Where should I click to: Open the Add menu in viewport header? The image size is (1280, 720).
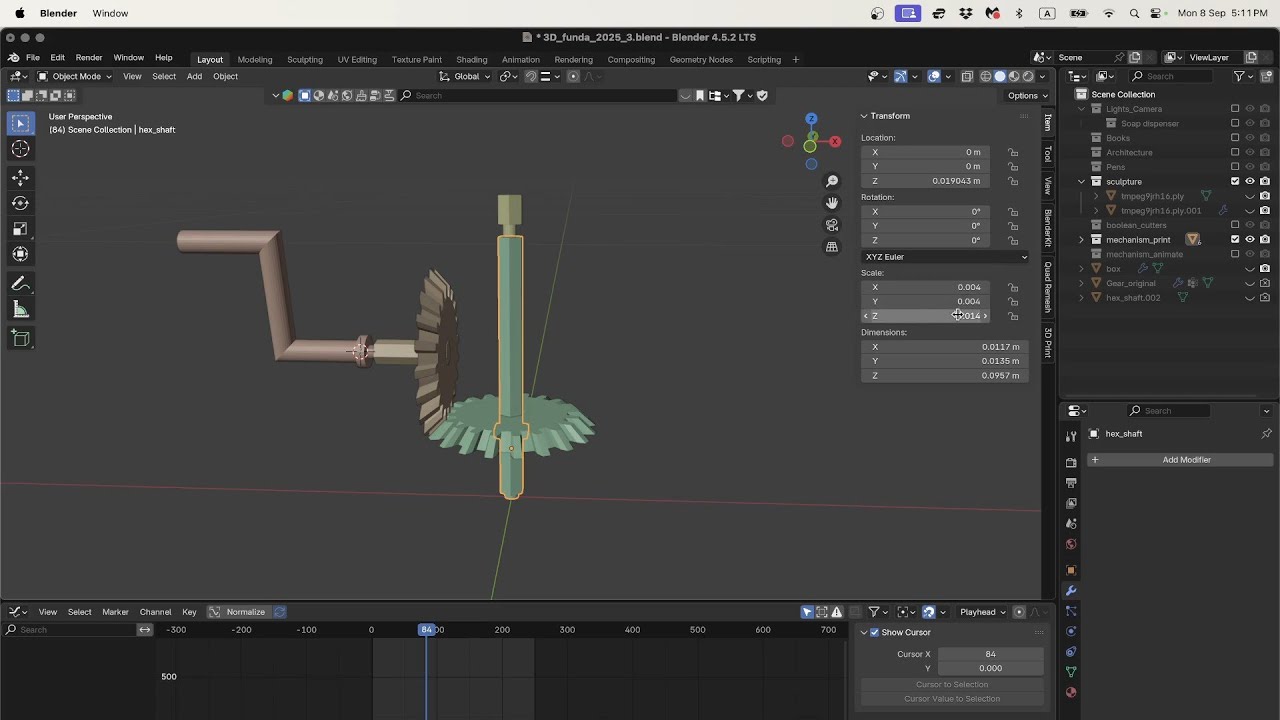click(194, 77)
